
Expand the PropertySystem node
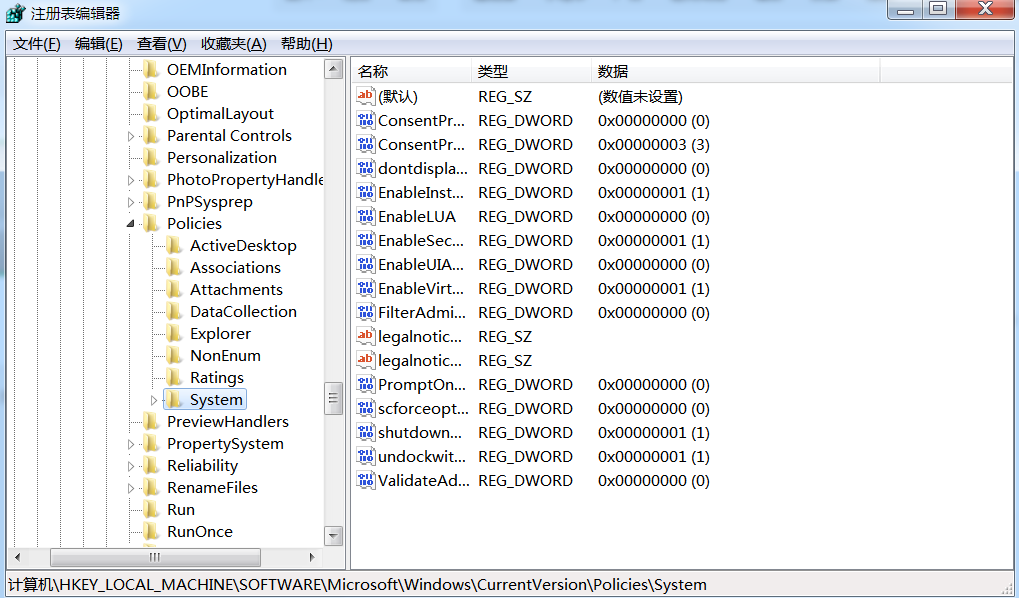pyautogui.click(x=131, y=444)
